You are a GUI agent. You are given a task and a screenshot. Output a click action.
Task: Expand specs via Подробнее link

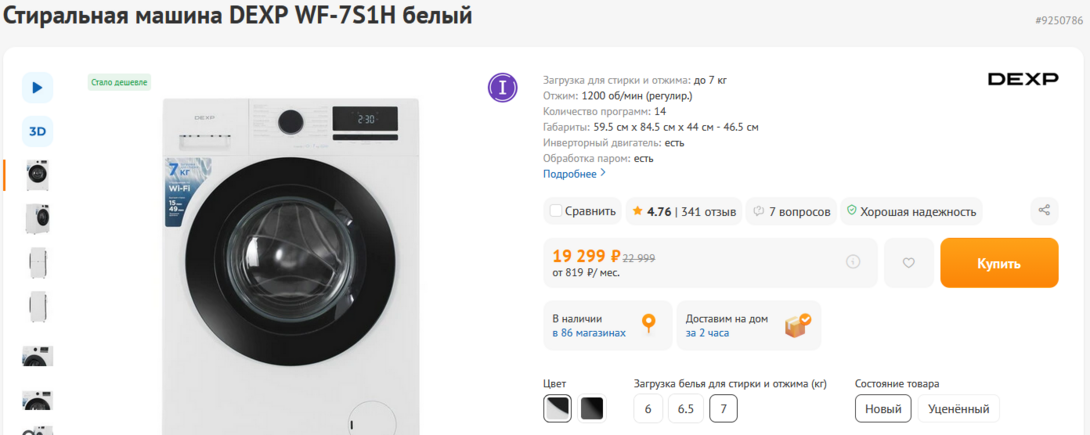(574, 174)
